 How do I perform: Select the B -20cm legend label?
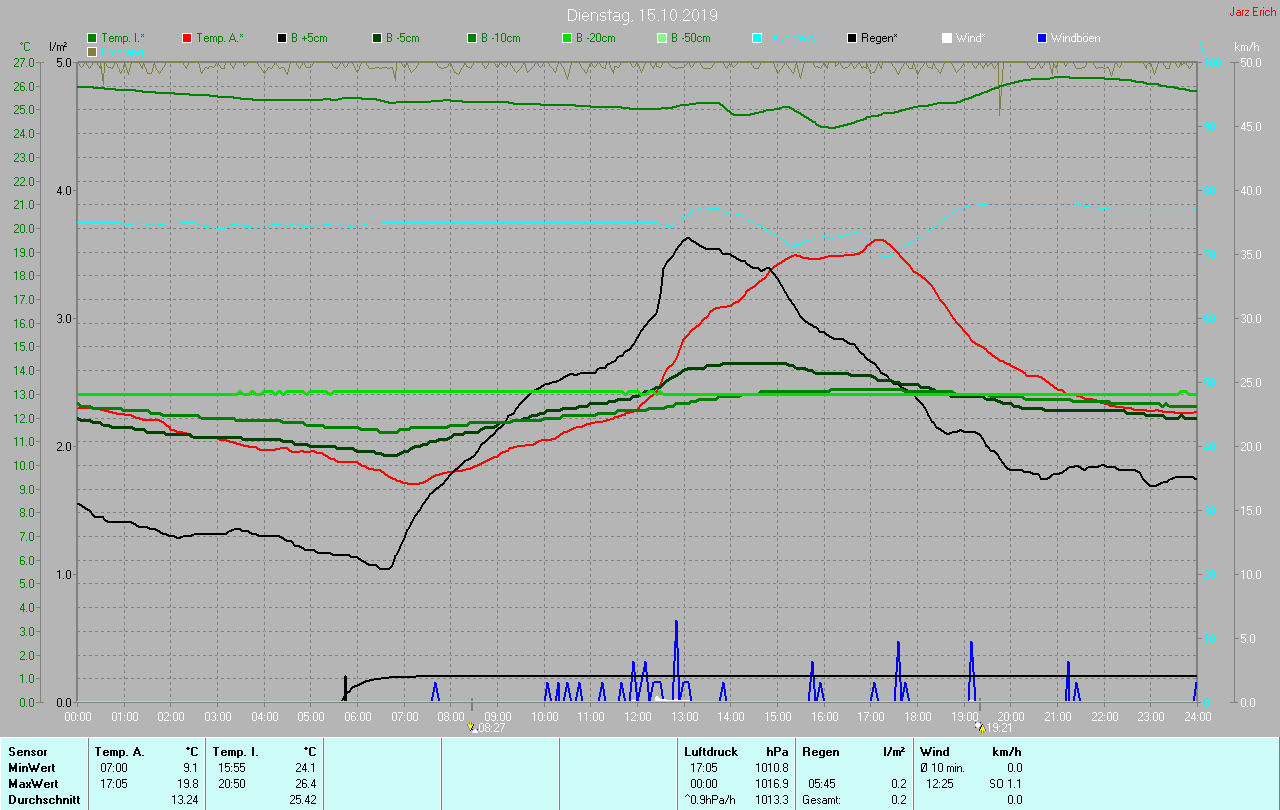click(595, 38)
